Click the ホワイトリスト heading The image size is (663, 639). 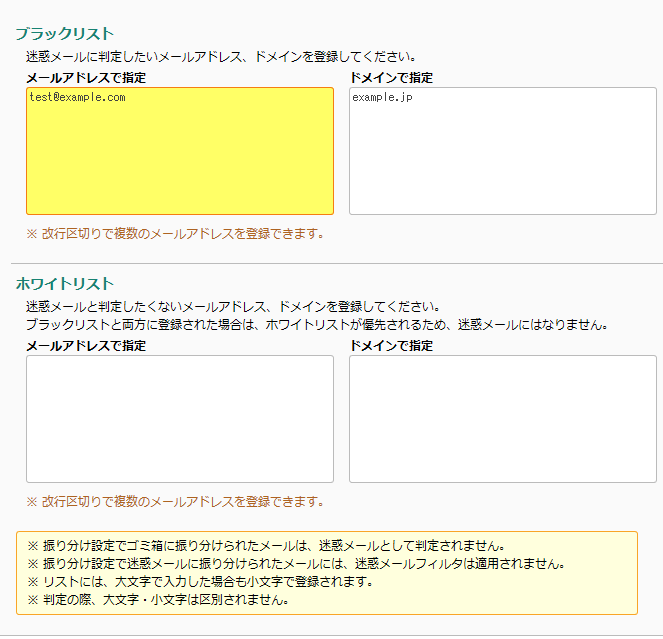pyautogui.click(x=65, y=284)
